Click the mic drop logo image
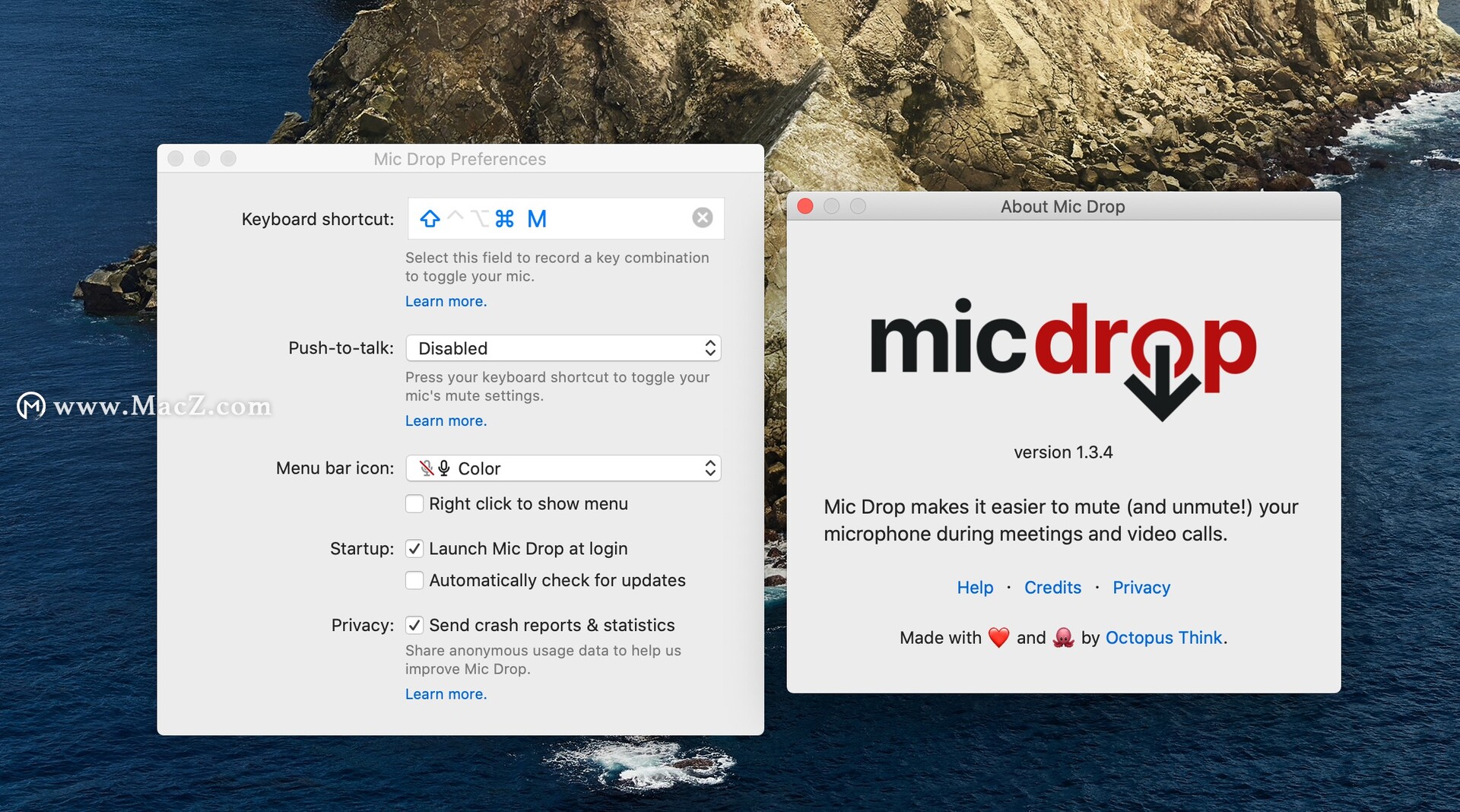The height and width of the screenshot is (812, 1460). coord(1063,358)
